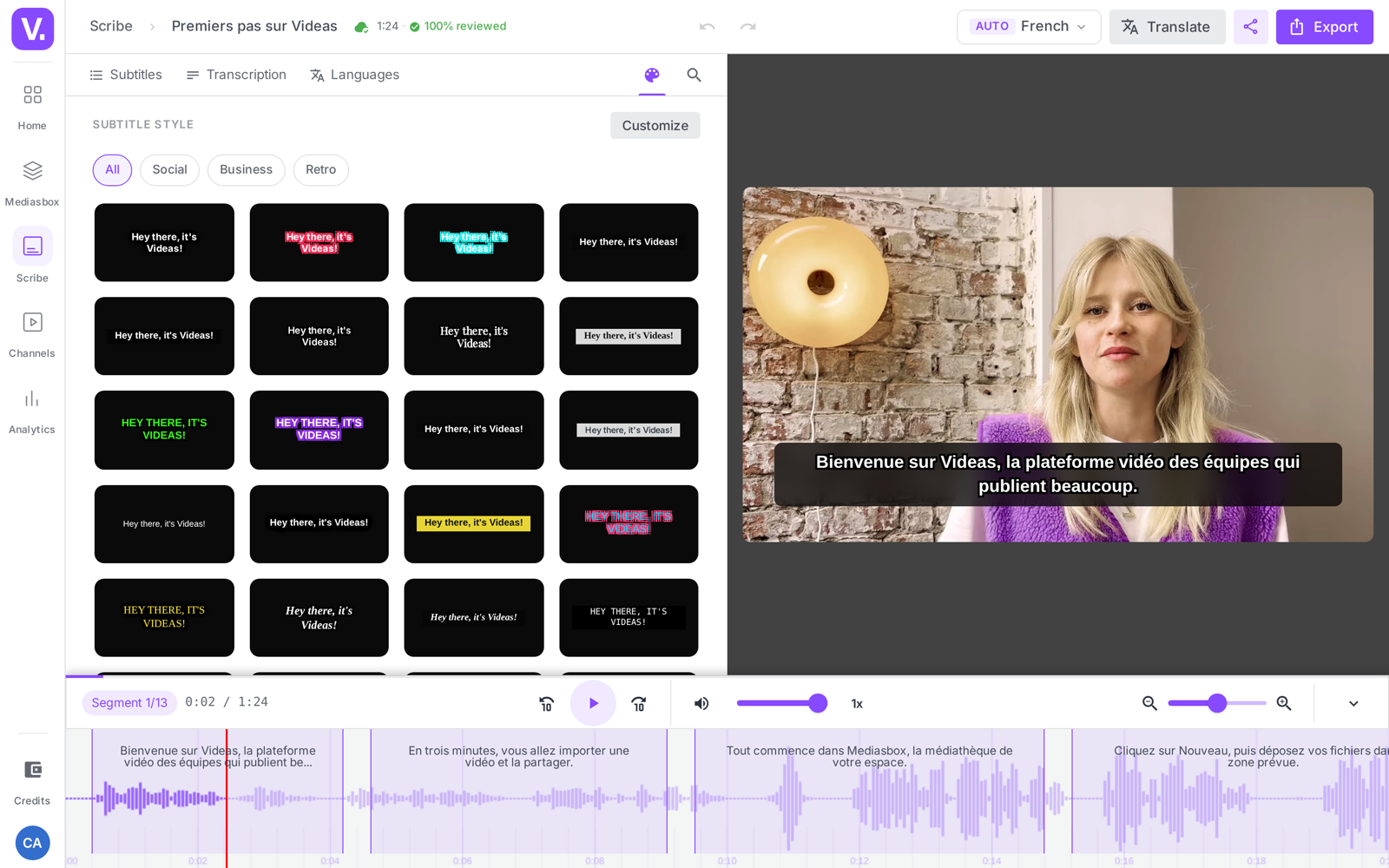This screenshot has width=1389, height=868.
Task: Click the Segment 1/13 badge
Action: tap(129, 703)
